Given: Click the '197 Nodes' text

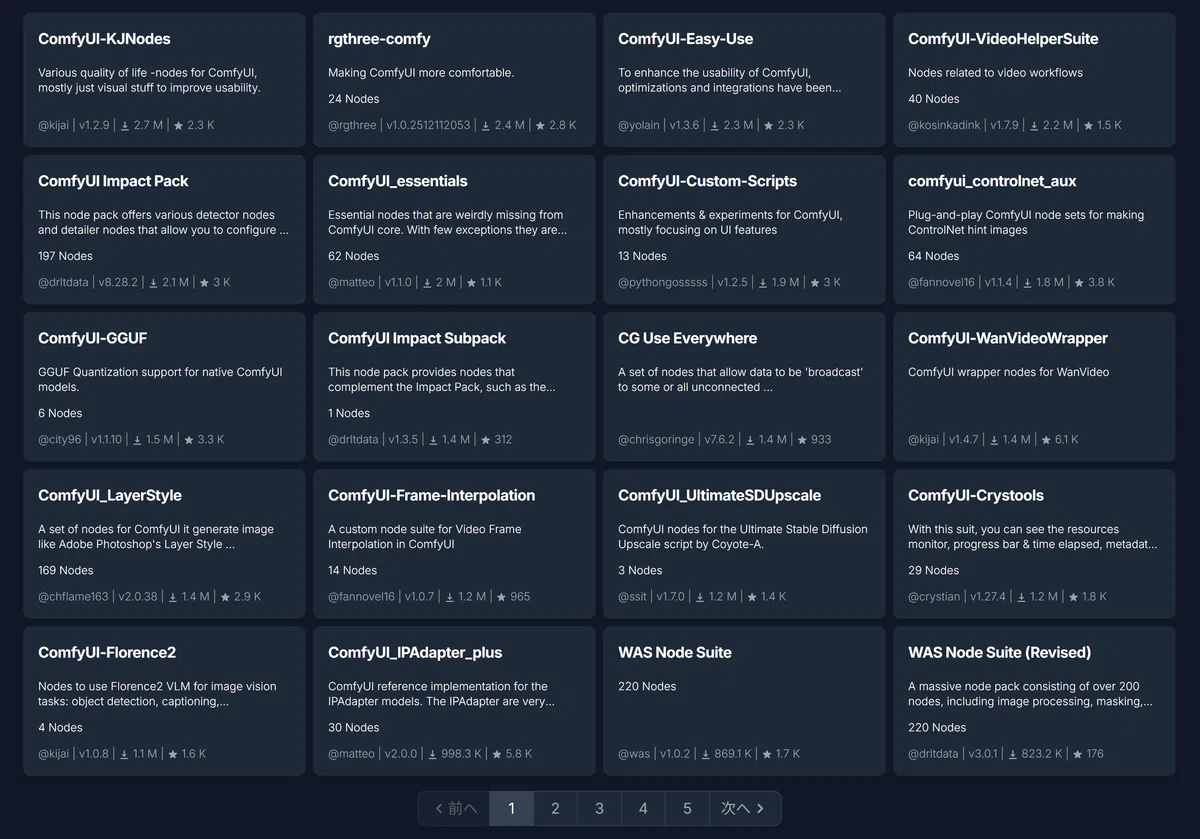Looking at the screenshot, I should (x=66, y=256).
